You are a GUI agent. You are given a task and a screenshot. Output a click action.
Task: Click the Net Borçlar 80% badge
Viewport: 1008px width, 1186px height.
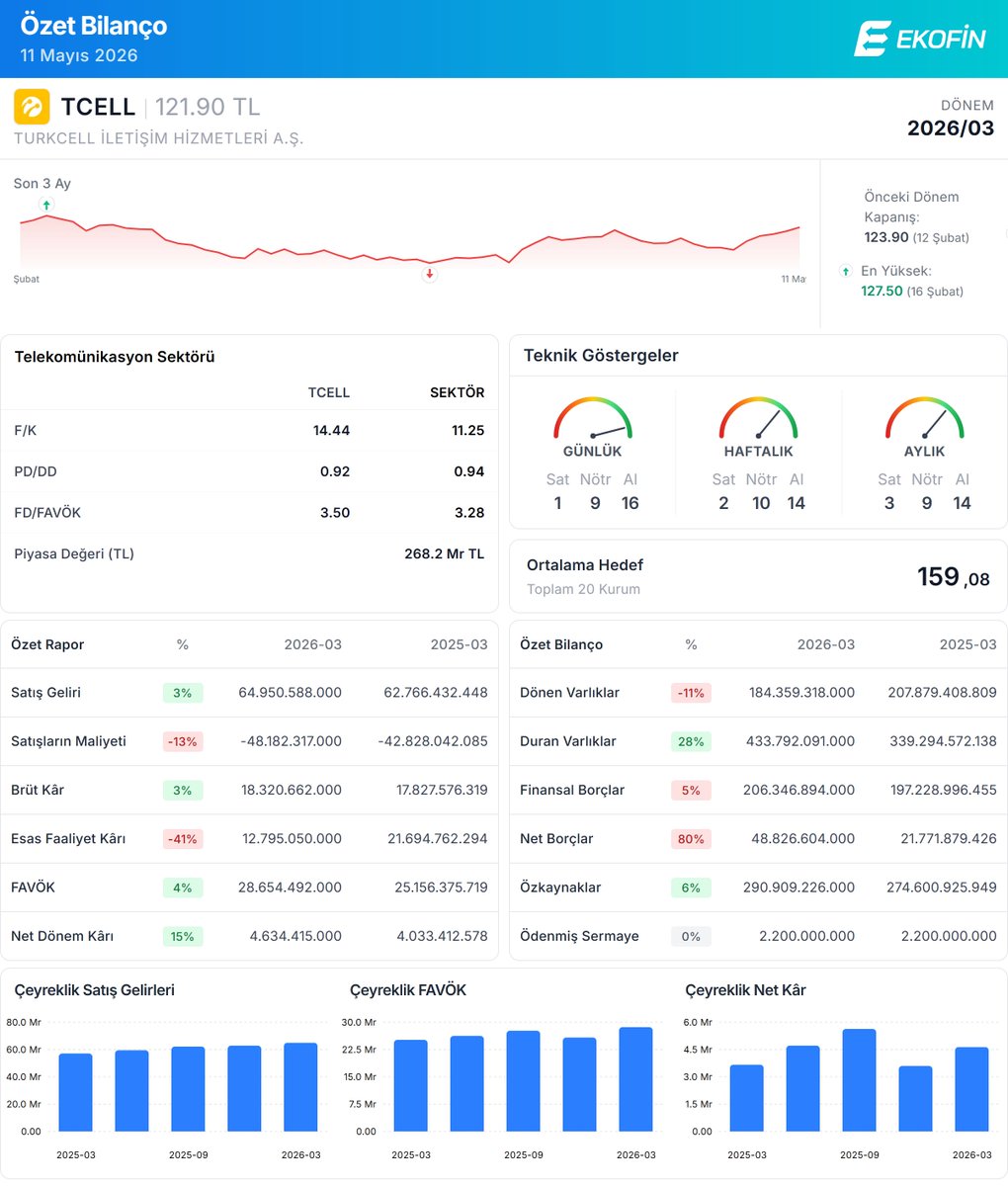(x=691, y=839)
